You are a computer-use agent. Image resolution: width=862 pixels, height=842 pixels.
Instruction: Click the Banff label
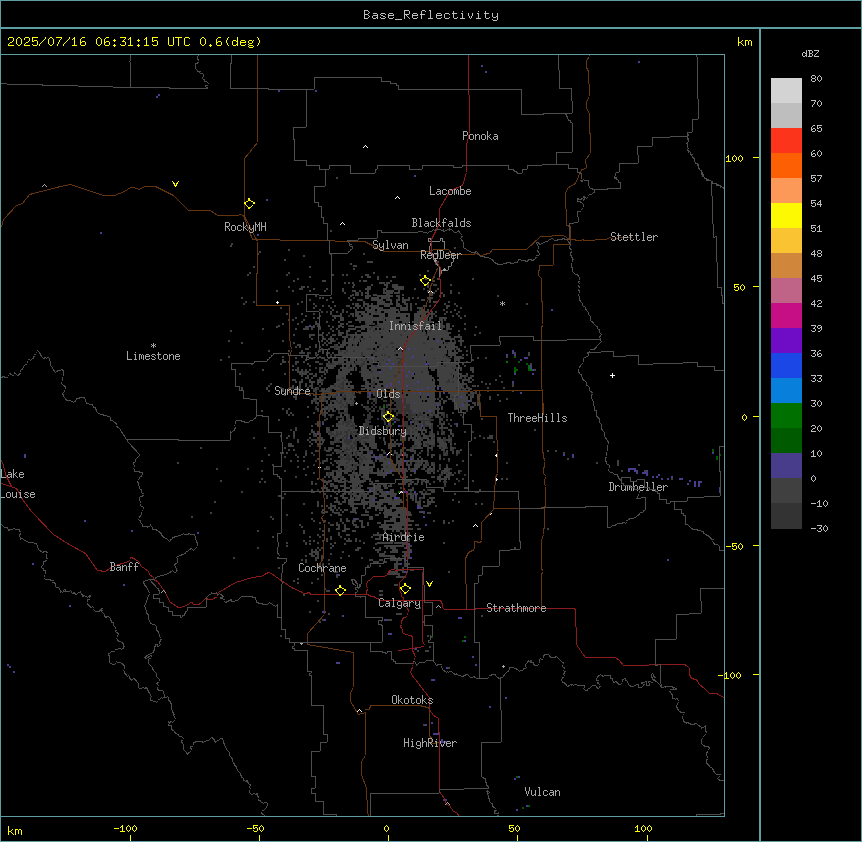click(124, 567)
